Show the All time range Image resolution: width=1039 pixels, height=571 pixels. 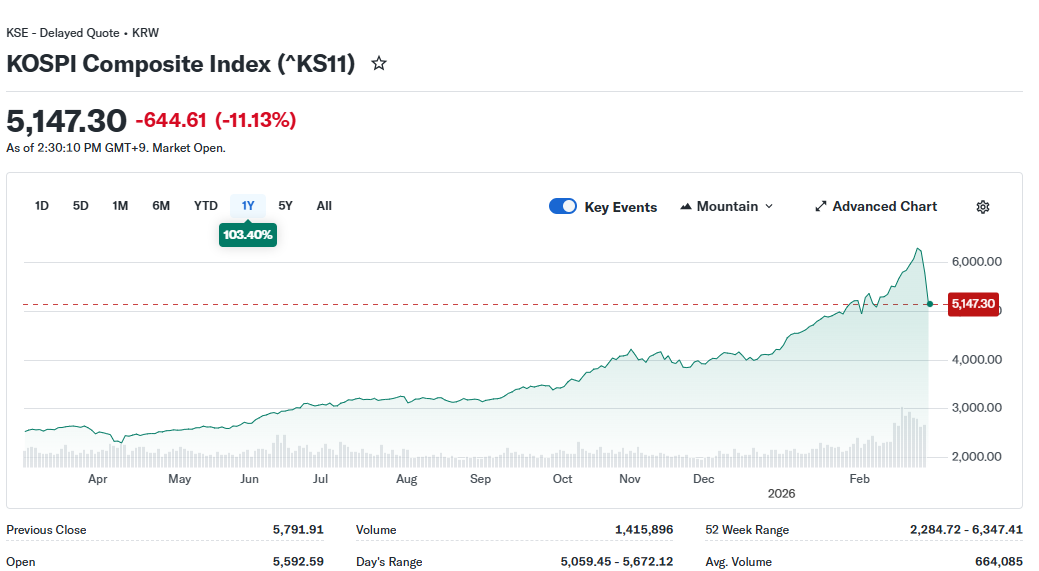pyautogui.click(x=324, y=206)
